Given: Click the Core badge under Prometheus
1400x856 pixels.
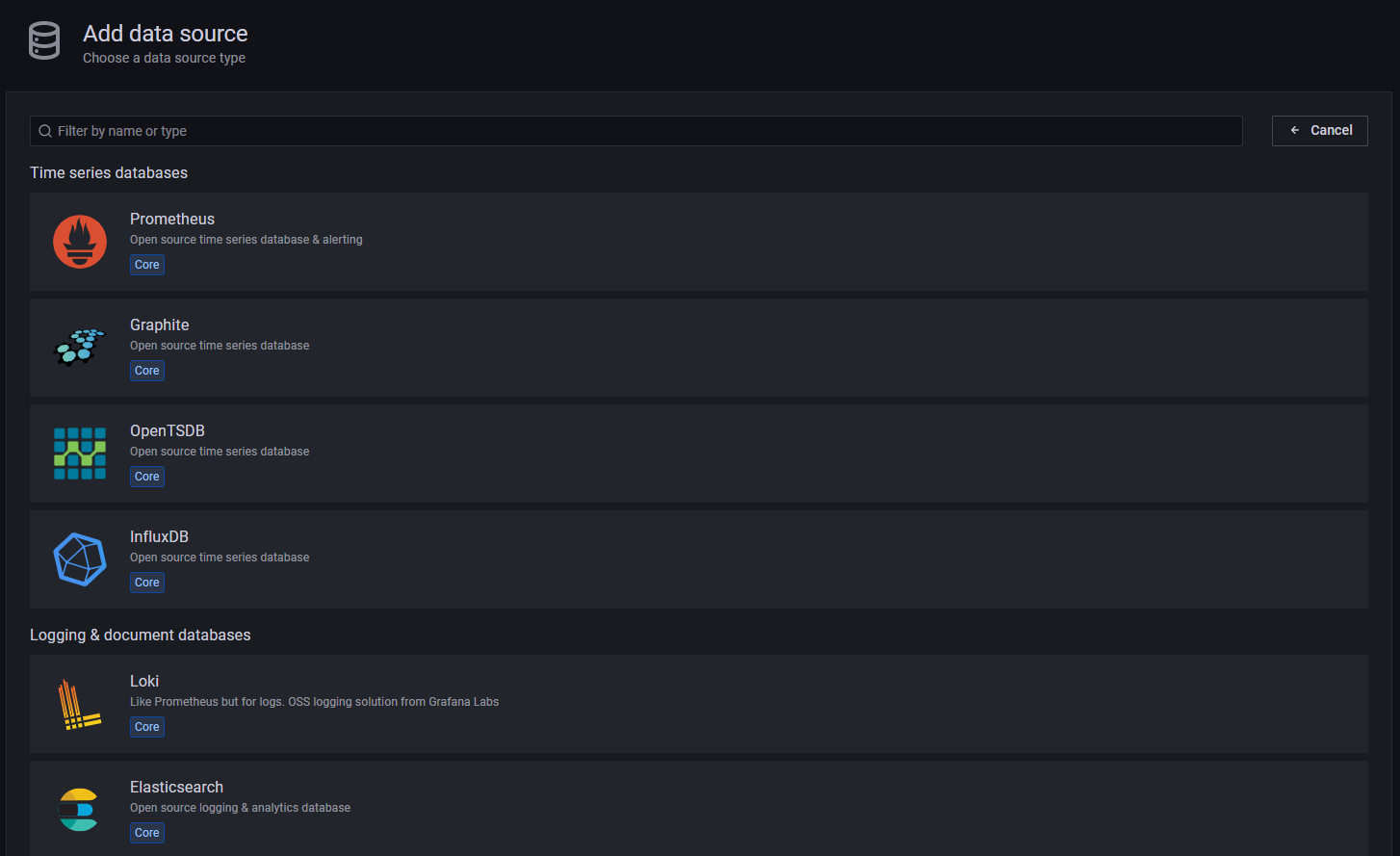Looking at the screenshot, I should coord(147,265).
